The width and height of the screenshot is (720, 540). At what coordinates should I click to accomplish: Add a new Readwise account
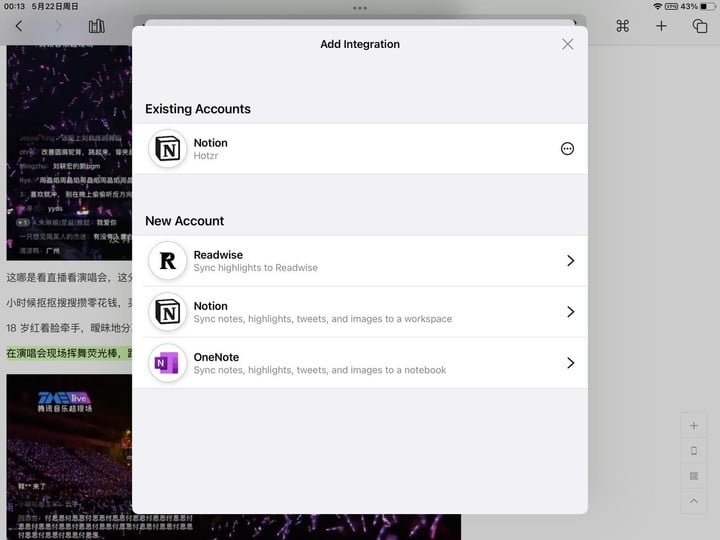coord(360,261)
